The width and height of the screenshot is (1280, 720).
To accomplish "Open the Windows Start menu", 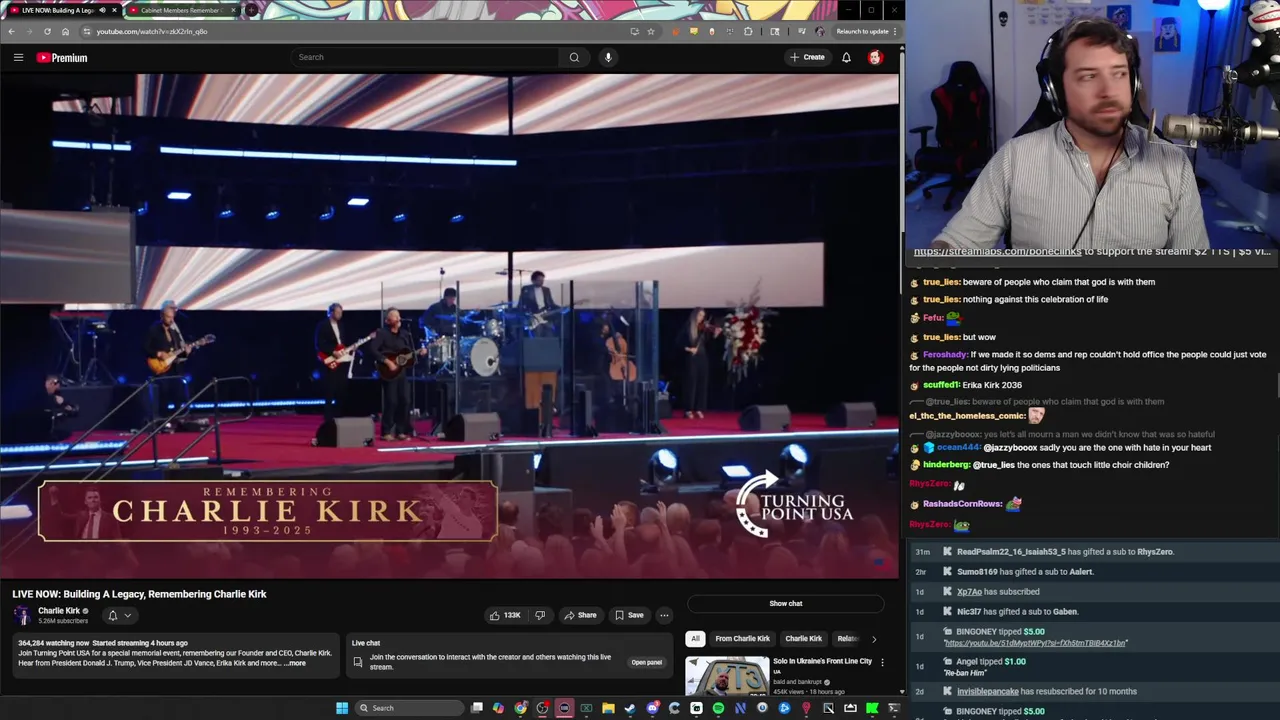I will [x=342, y=708].
